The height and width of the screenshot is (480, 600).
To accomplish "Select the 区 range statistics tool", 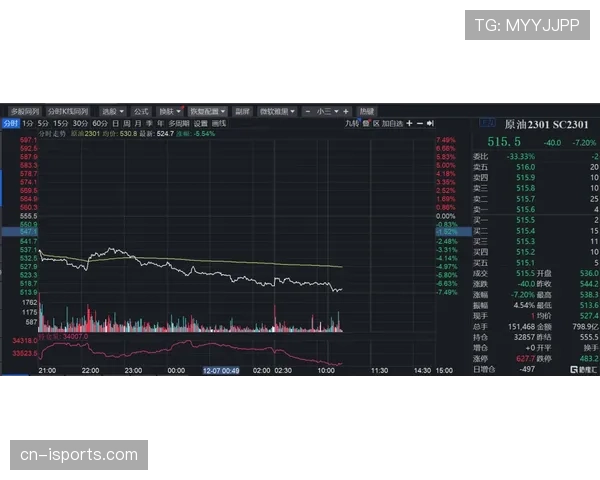I will (x=376, y=123).
